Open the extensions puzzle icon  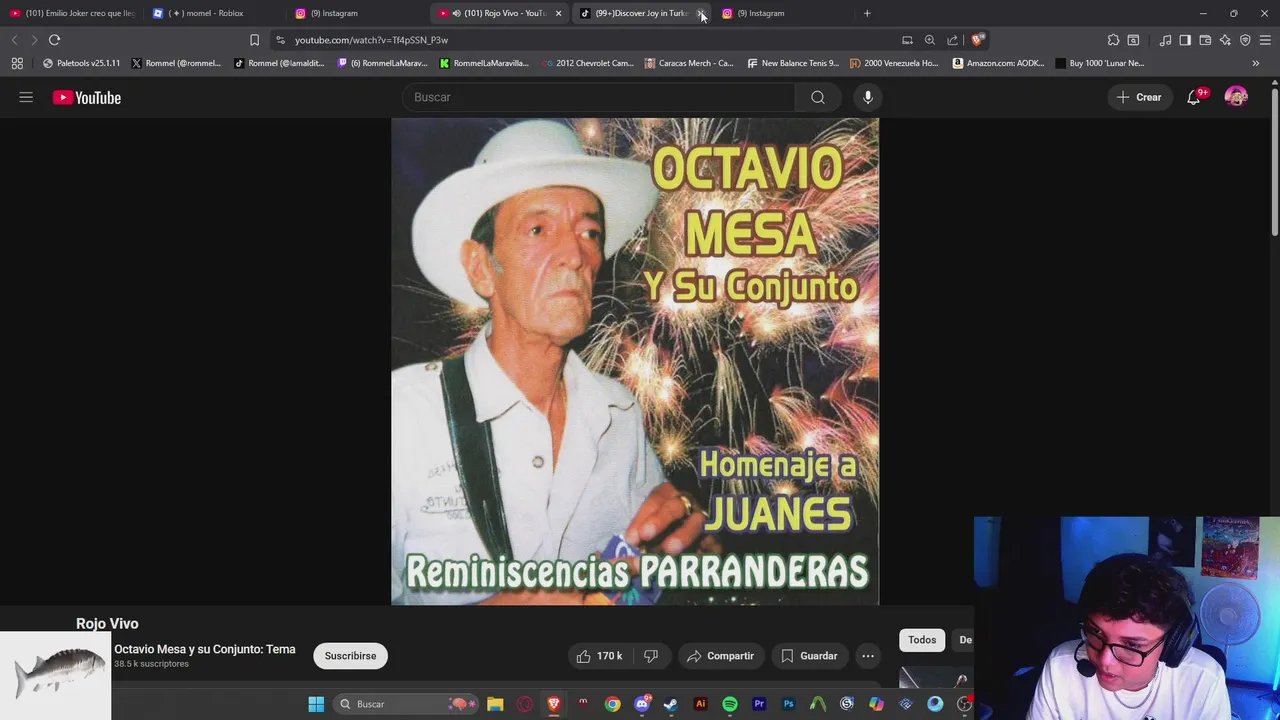pyautogui.click(x=1113, y=40)
